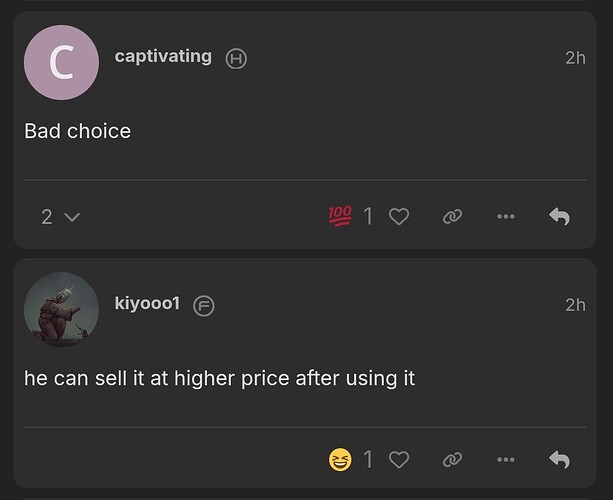Like kiyooo1's post with the heart
The height and width of the screenshot is (500, 613).
(399, 460)
